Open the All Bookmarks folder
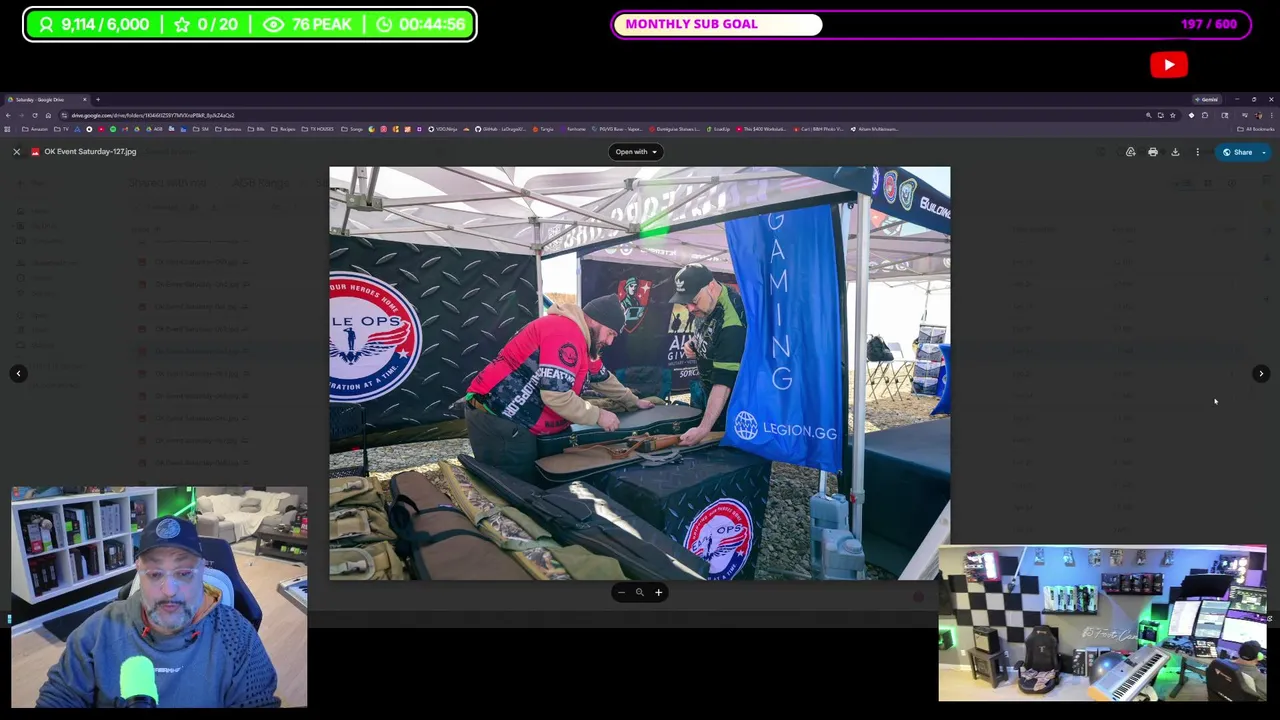 click(1255, 129)
